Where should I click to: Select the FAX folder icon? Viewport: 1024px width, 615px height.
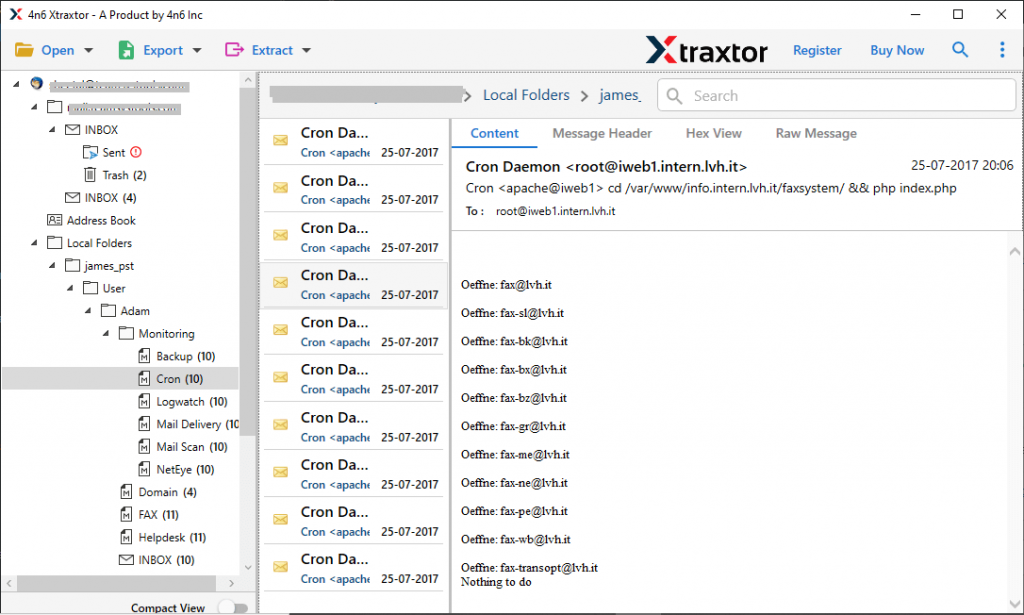pyautogui.click(x=126, y=514)
